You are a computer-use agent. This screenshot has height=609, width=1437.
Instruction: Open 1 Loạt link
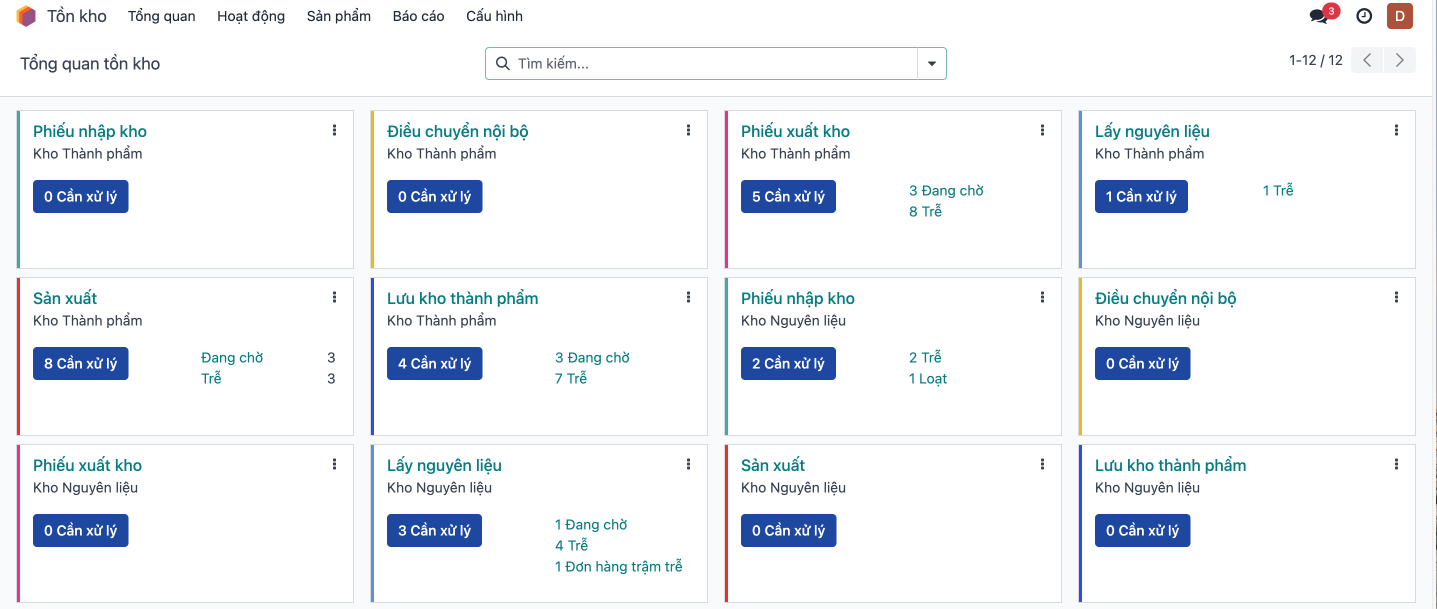(928, 378)
